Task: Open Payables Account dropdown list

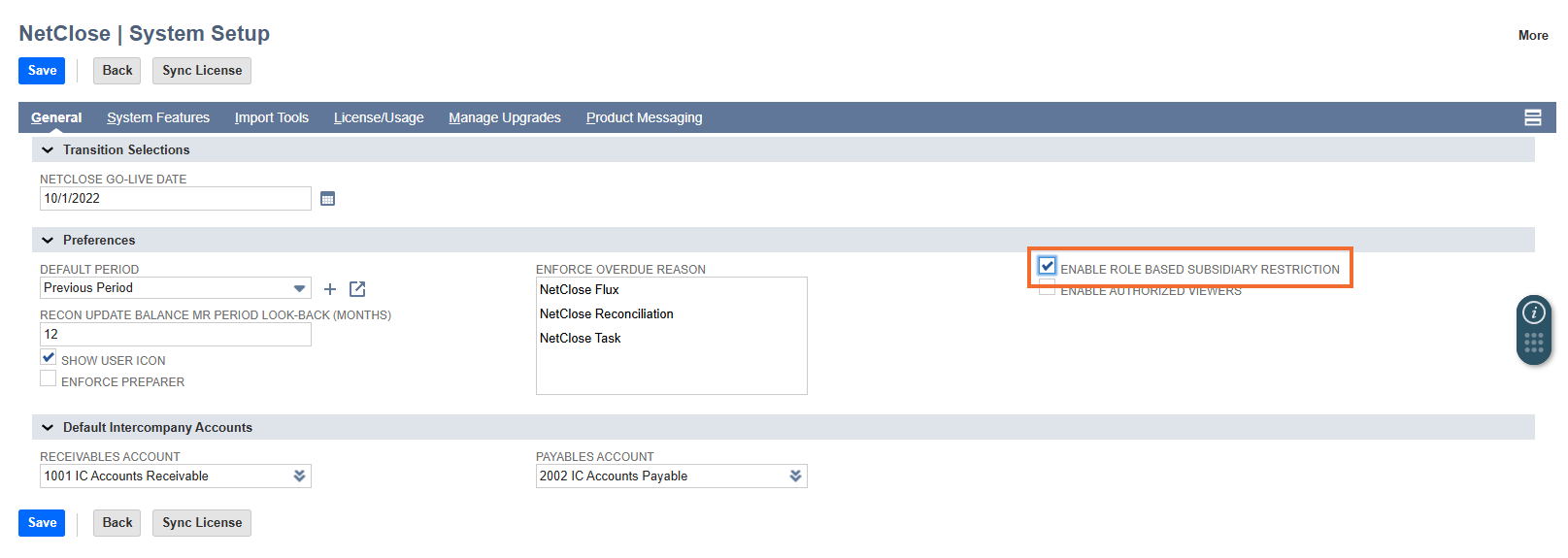Action: (x=795, y=476)
